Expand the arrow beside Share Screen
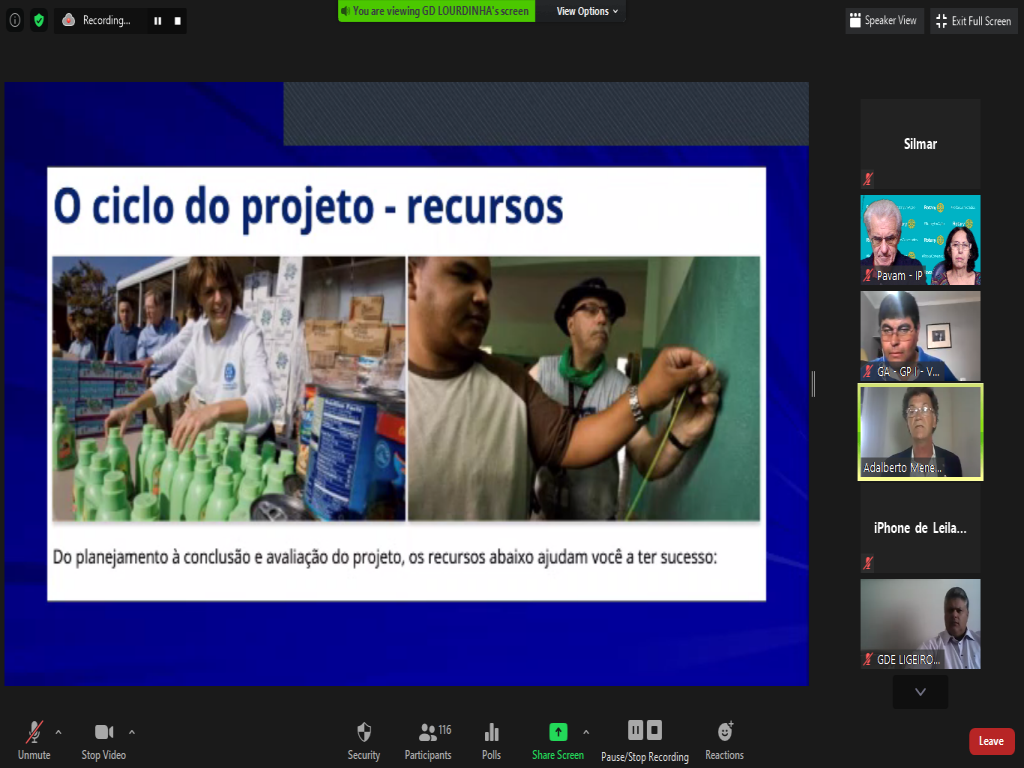This screenshot has height=768, width=1024. [586, 732]
